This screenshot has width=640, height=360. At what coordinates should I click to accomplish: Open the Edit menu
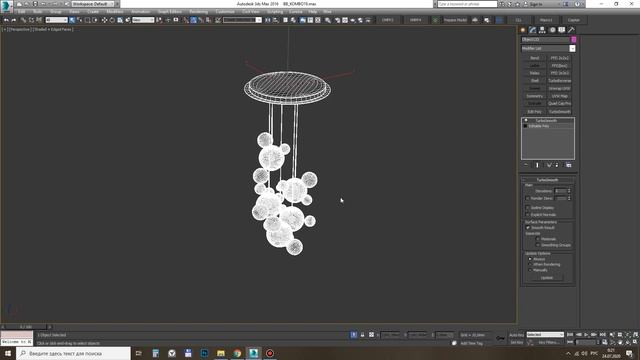tap(21, 12)
